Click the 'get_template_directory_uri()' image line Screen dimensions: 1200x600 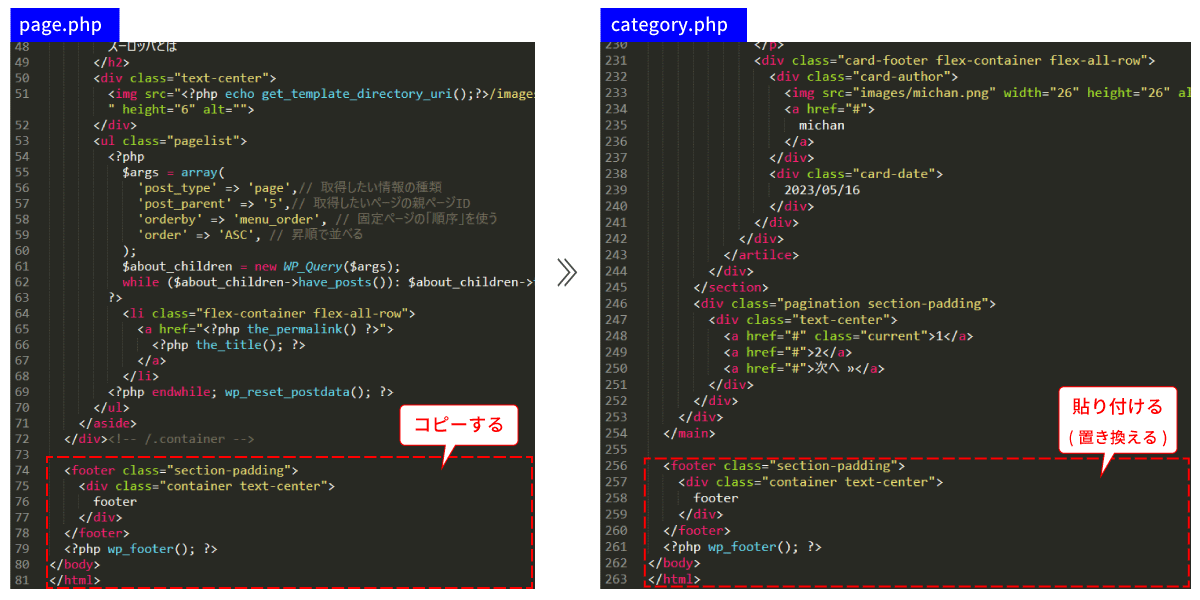tap(322, 94)
